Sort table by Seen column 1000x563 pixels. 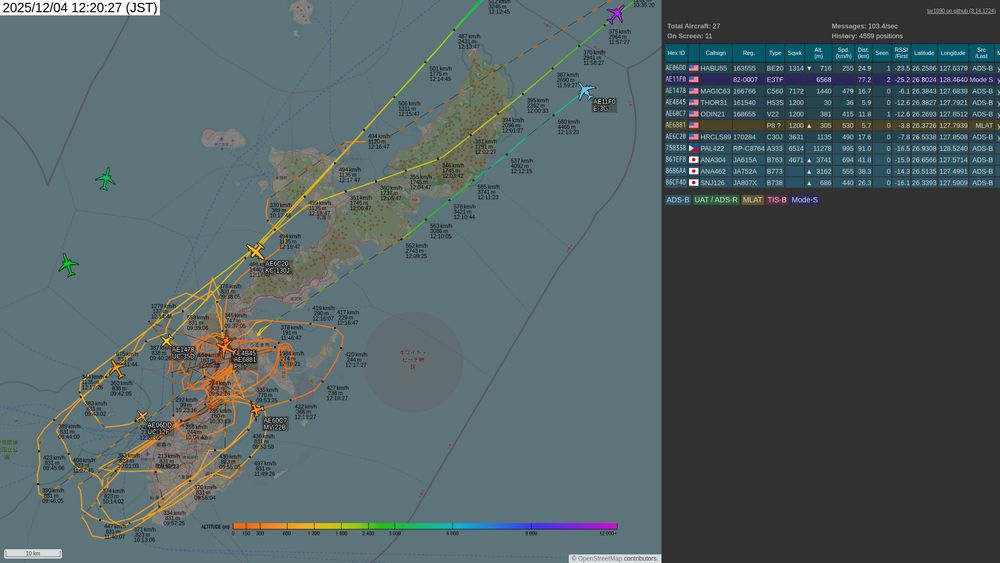pos(882,53)
